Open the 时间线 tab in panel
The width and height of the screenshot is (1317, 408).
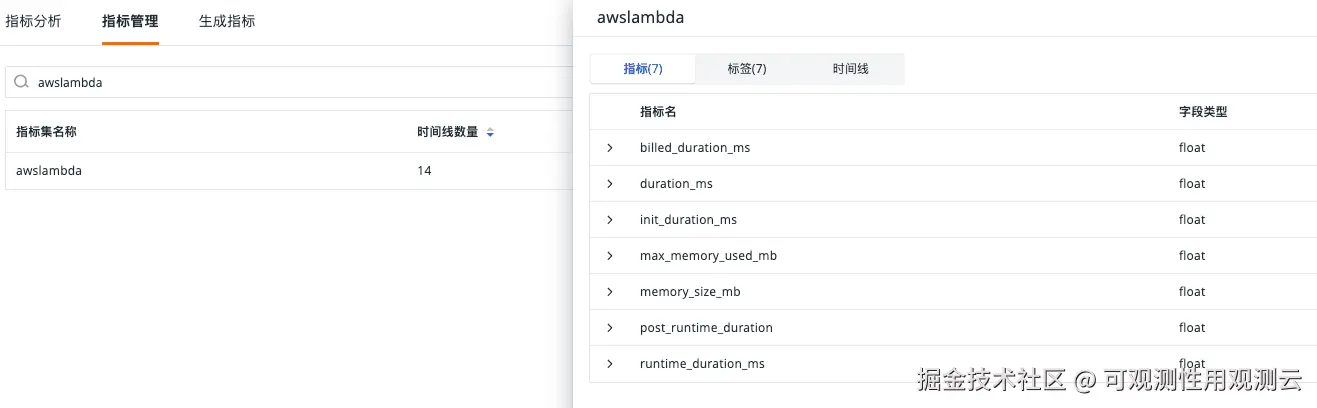(851, 69)
